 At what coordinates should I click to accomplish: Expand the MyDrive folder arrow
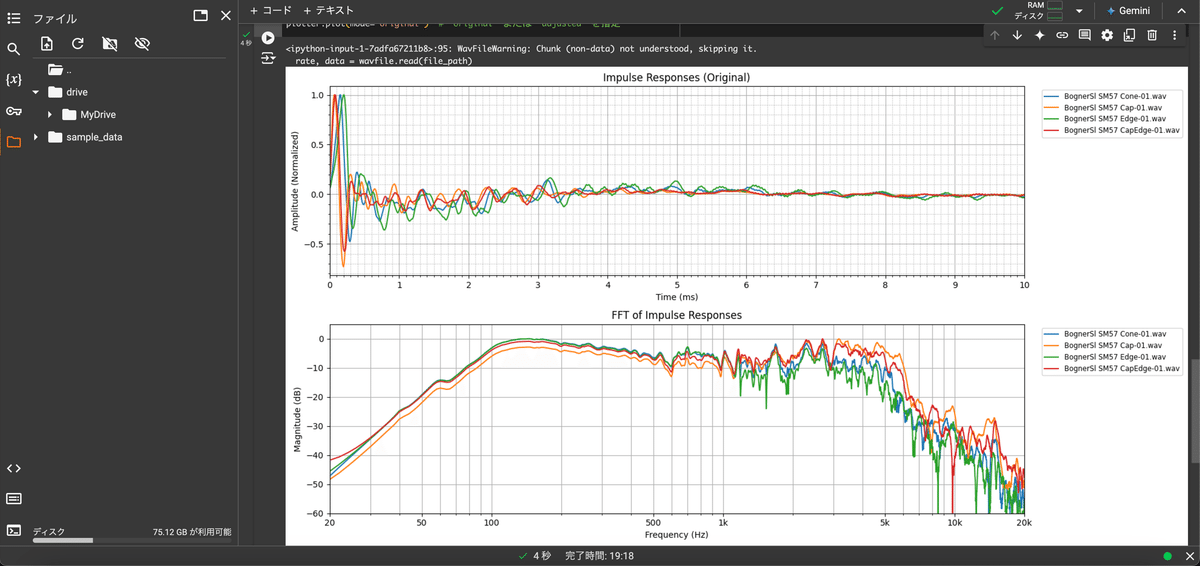[x=50, y=115]
